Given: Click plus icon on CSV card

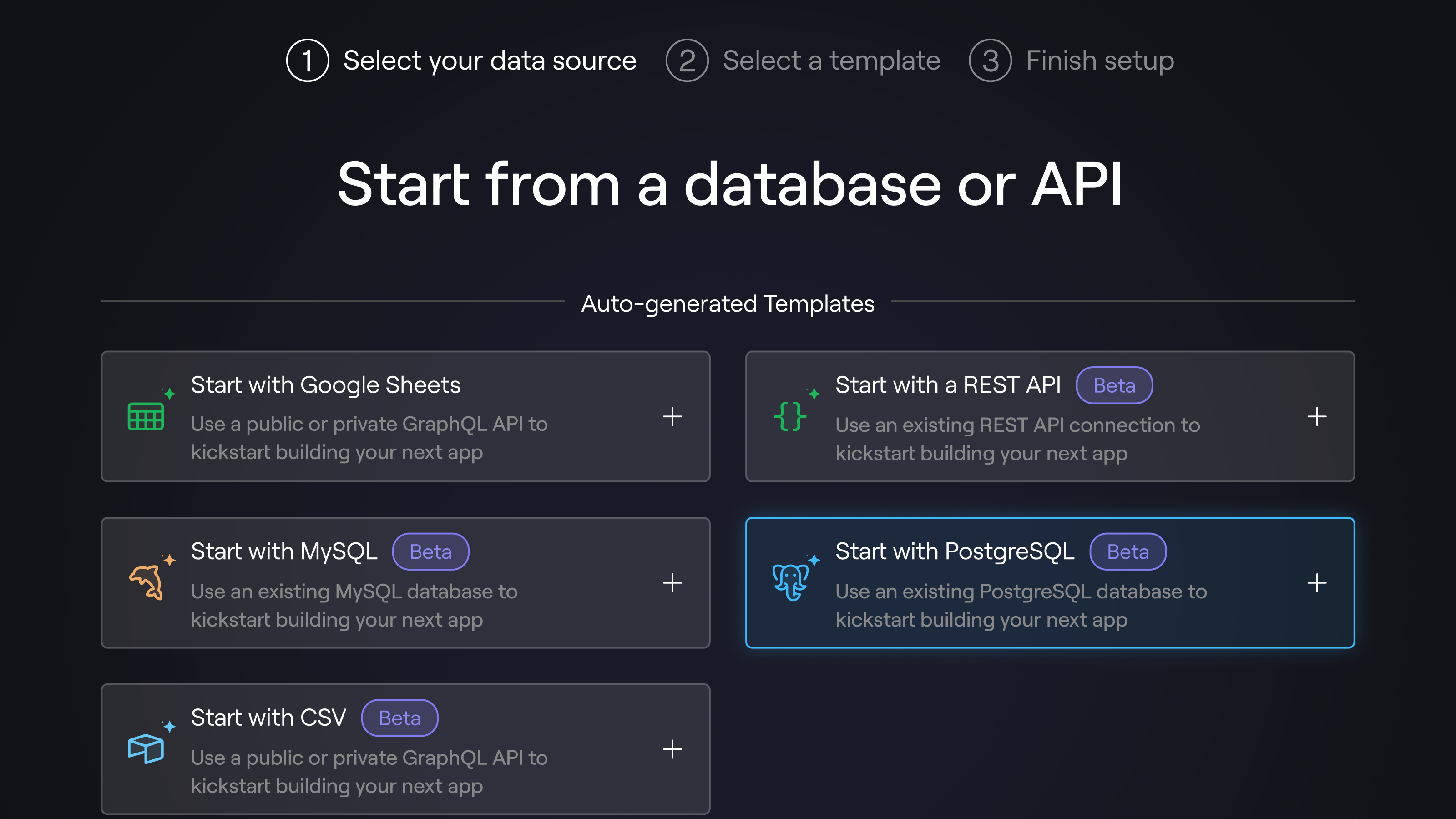Looking at the screenshot, I should [672, 749].
